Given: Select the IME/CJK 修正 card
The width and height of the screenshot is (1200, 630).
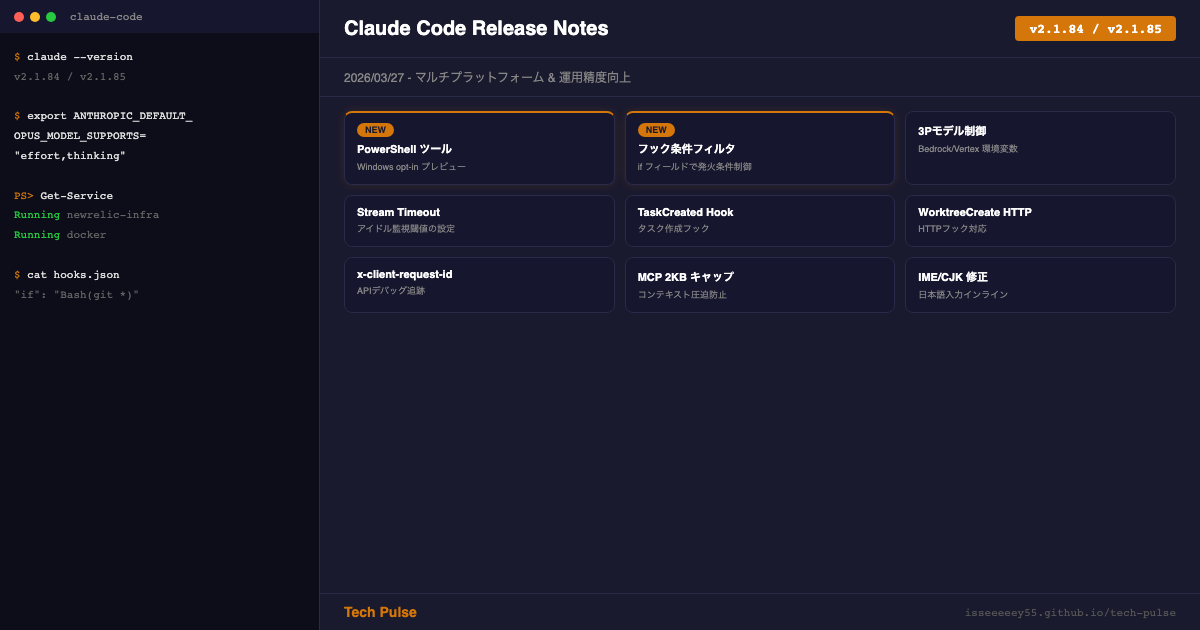Looking at the screenshot, I should coord(1040,284).
